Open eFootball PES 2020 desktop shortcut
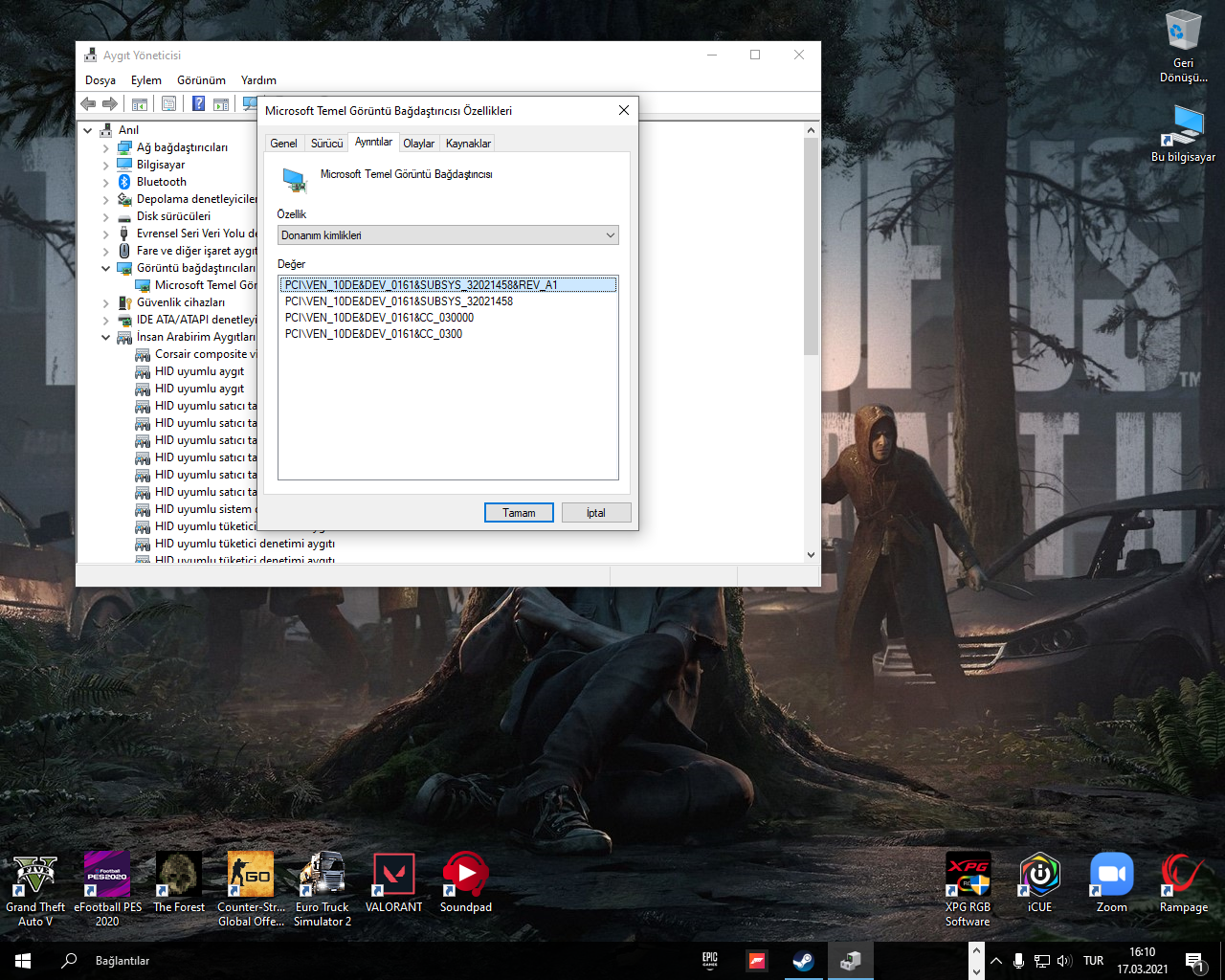This screenshot has height=980, width=1225. coord(107,889)
